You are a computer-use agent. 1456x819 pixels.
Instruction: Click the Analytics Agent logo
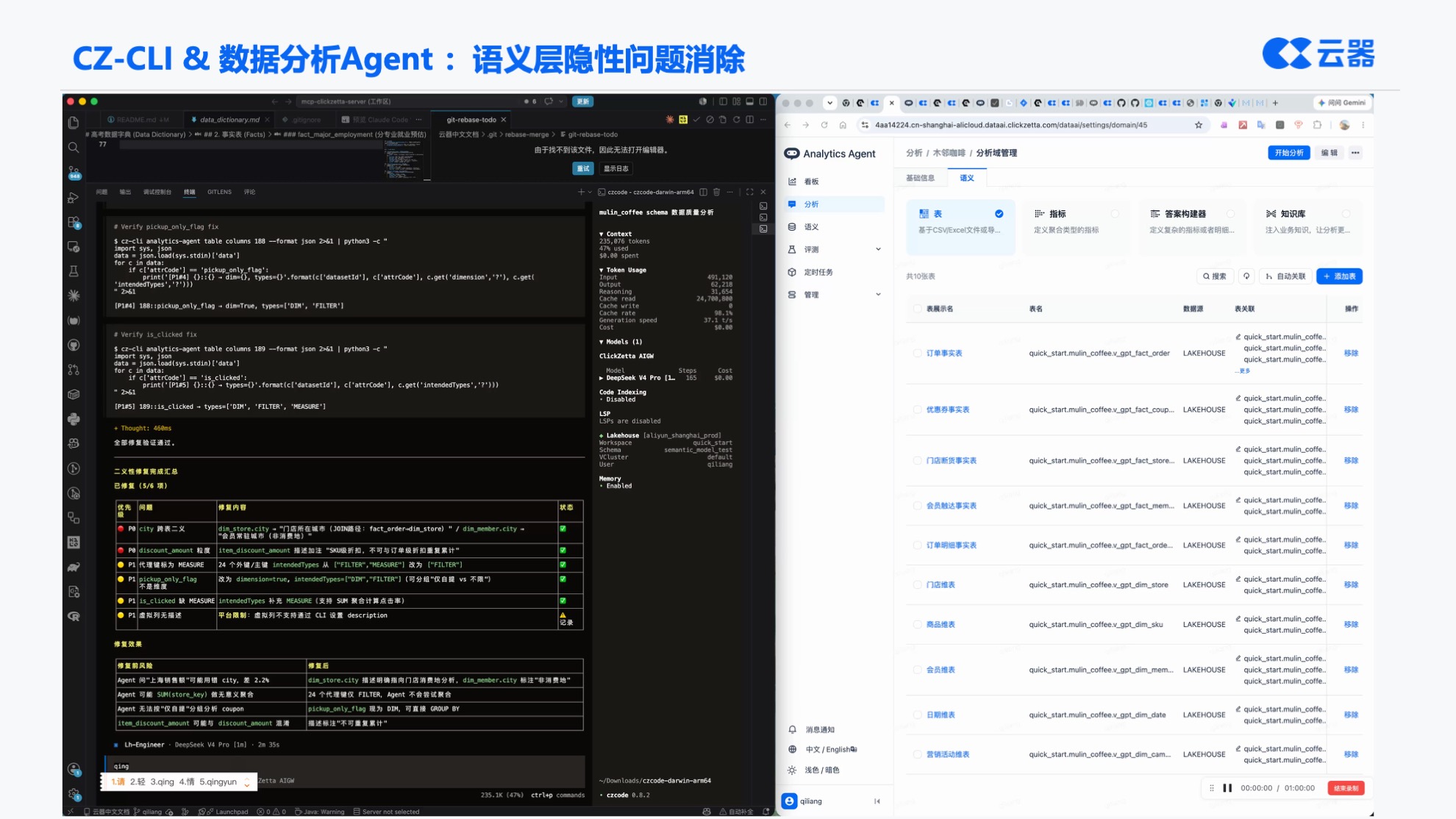point(791,154)
